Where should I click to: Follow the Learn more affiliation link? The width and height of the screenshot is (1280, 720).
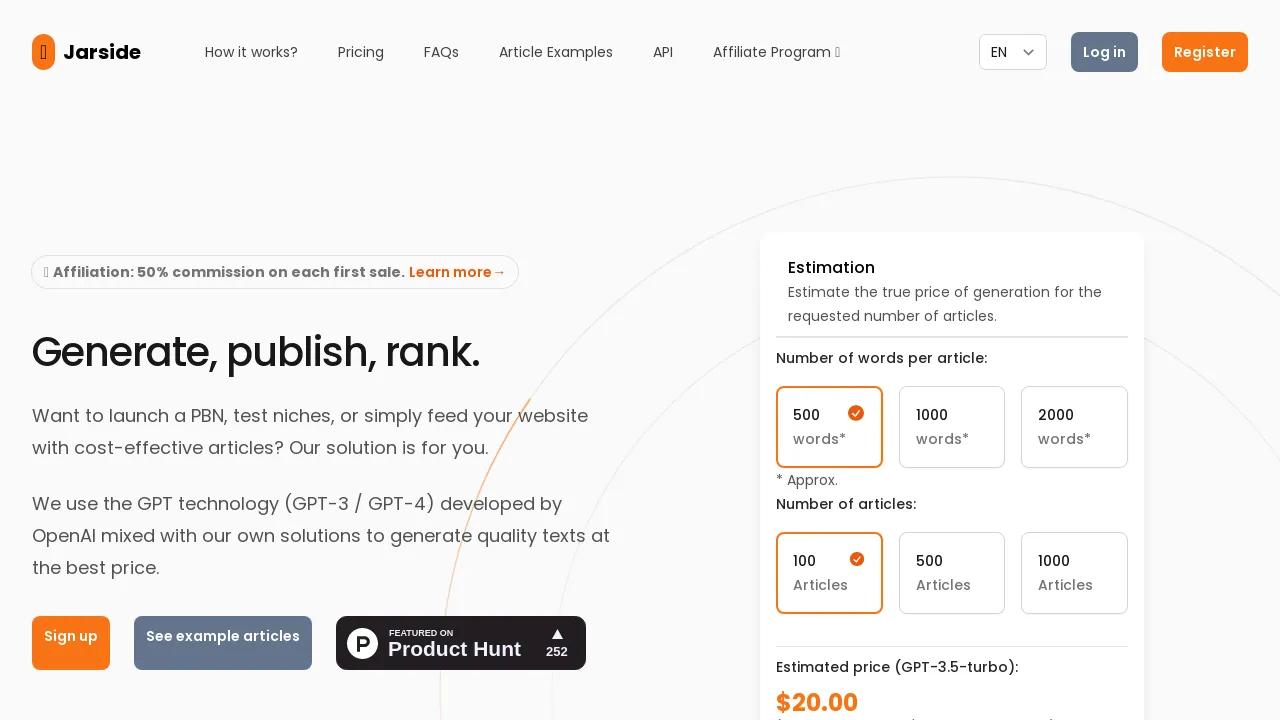pyautogui.click(x=457, y=272)
